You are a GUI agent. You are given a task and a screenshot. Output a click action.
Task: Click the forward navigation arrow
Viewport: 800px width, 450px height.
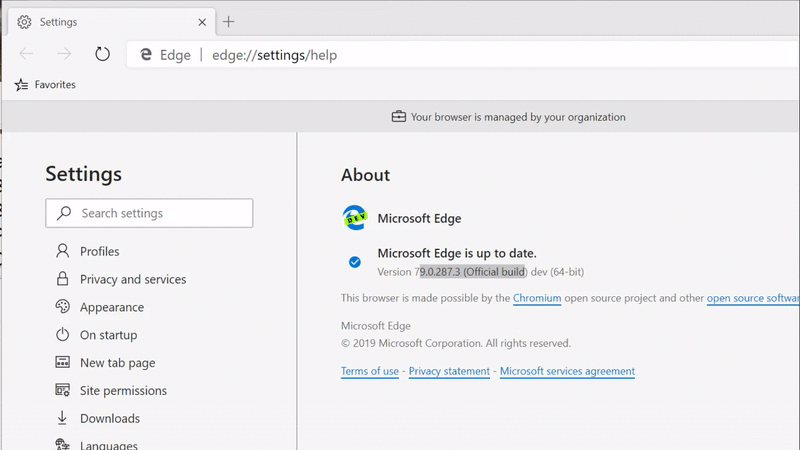click(64, 55)
